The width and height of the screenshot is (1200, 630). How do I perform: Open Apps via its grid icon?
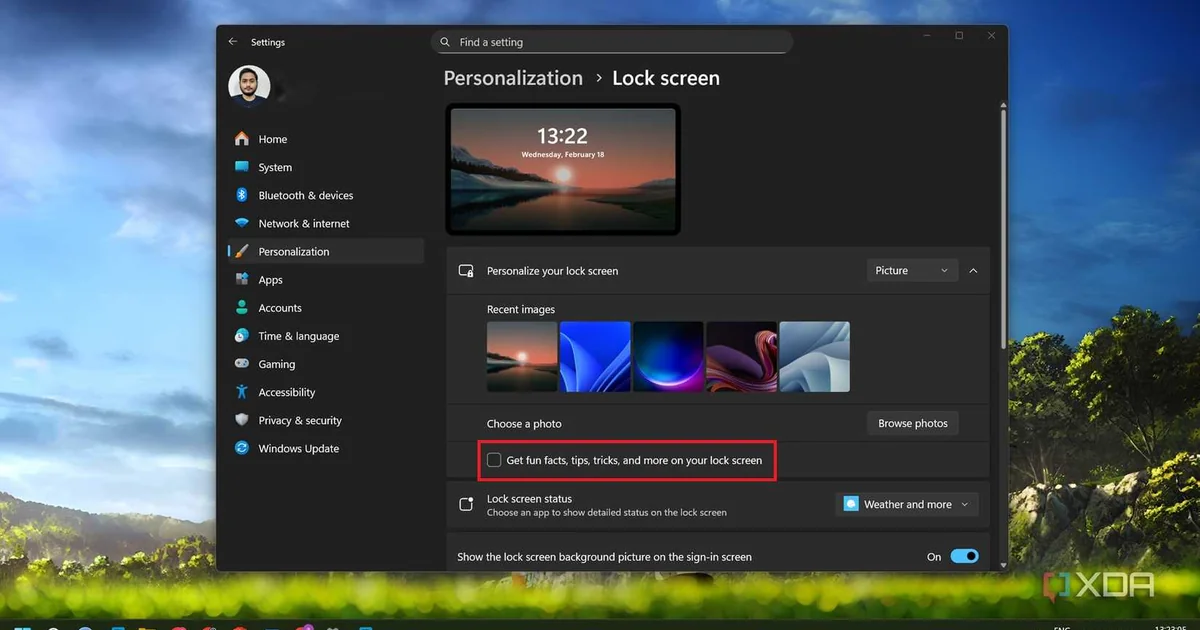[x=242, y=280]
